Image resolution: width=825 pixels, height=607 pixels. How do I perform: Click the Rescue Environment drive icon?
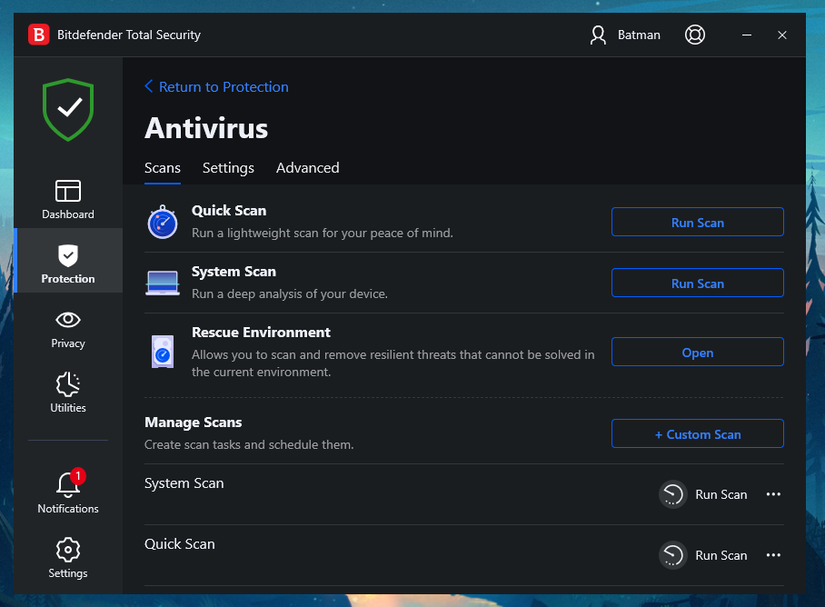[x=163, y=352]
